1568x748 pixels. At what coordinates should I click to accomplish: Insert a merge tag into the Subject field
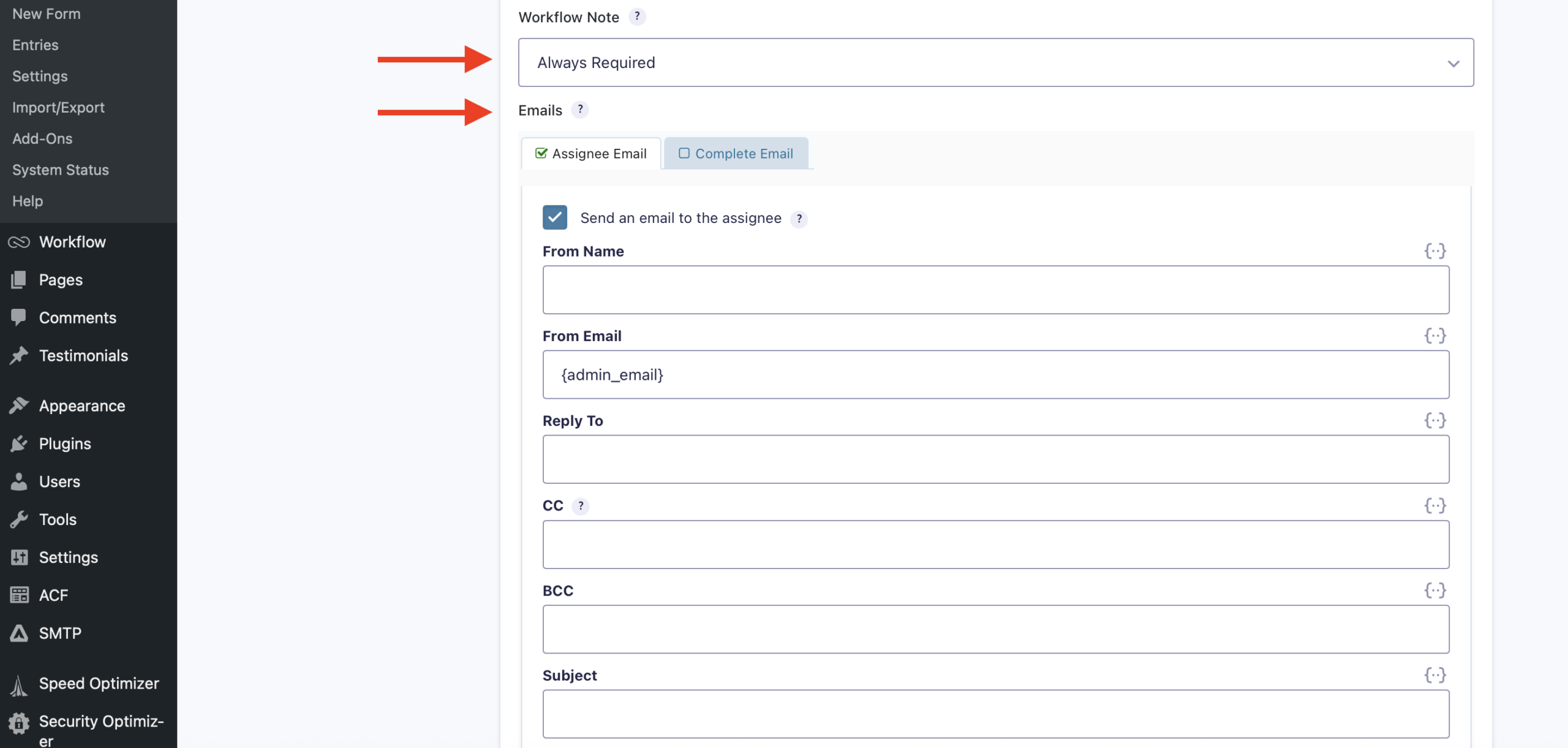pos(1436,675)
